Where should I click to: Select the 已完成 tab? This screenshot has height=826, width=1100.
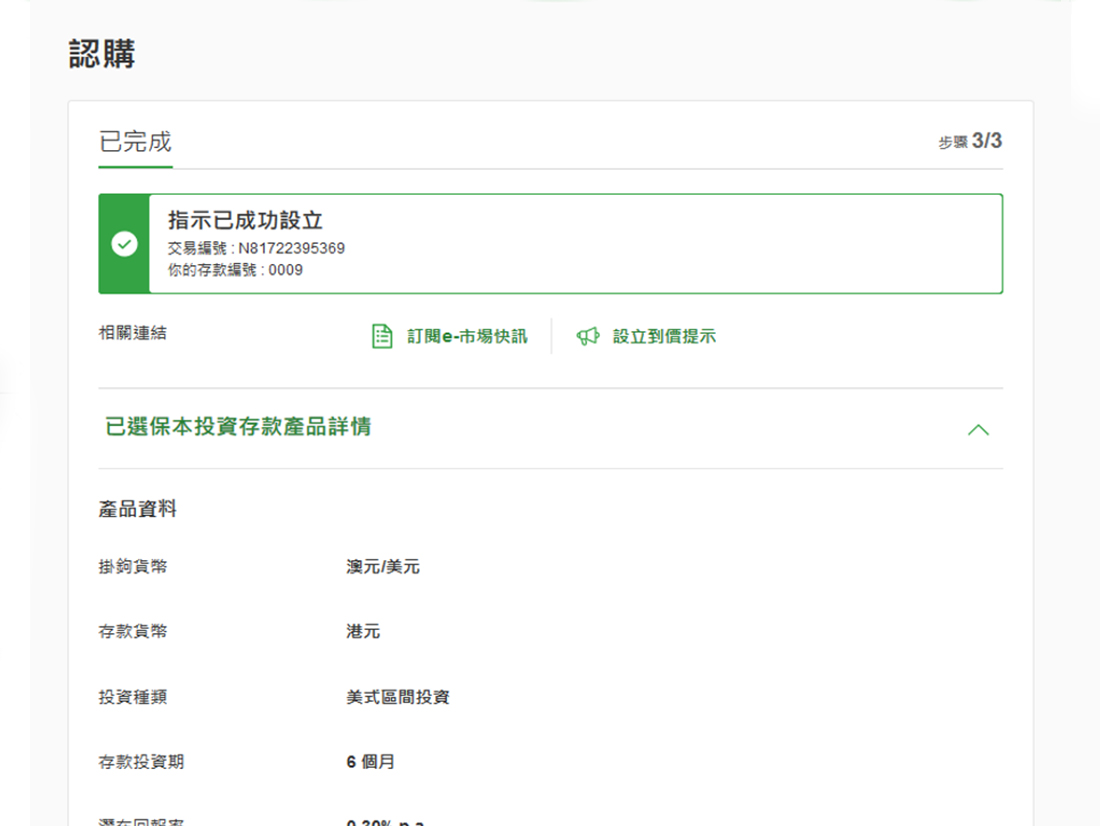pyautogui.click(x=135, y=142)
